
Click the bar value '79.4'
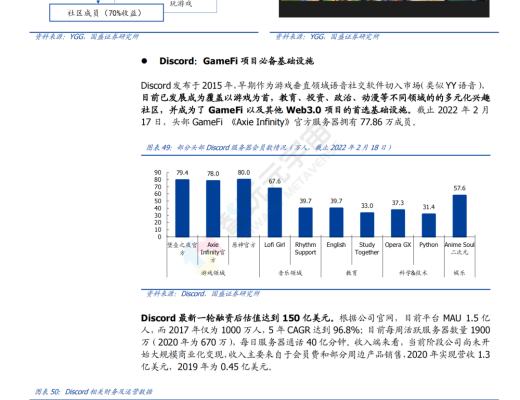(x=182, y=173)
